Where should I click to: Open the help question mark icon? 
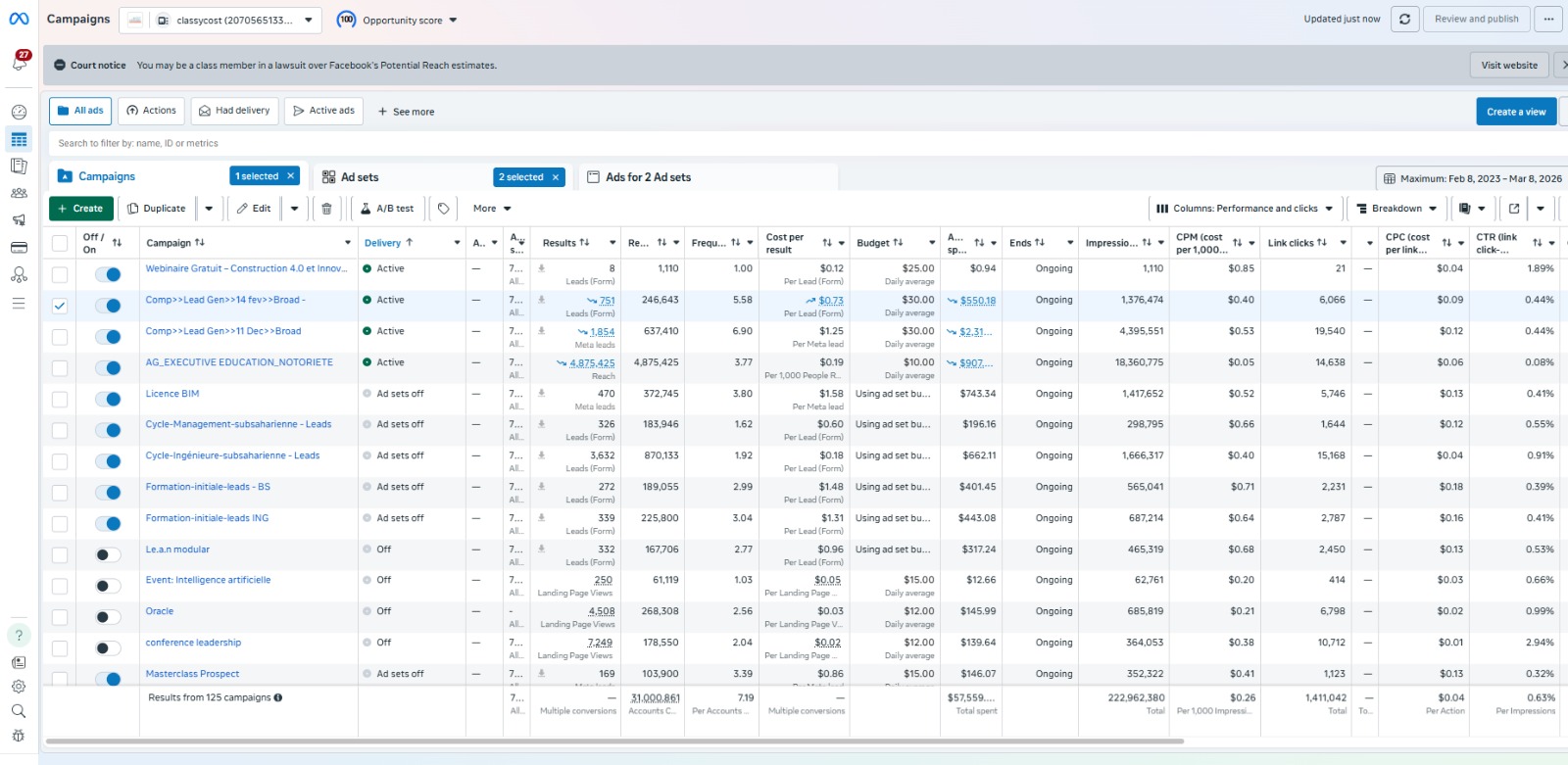(19, 635)
